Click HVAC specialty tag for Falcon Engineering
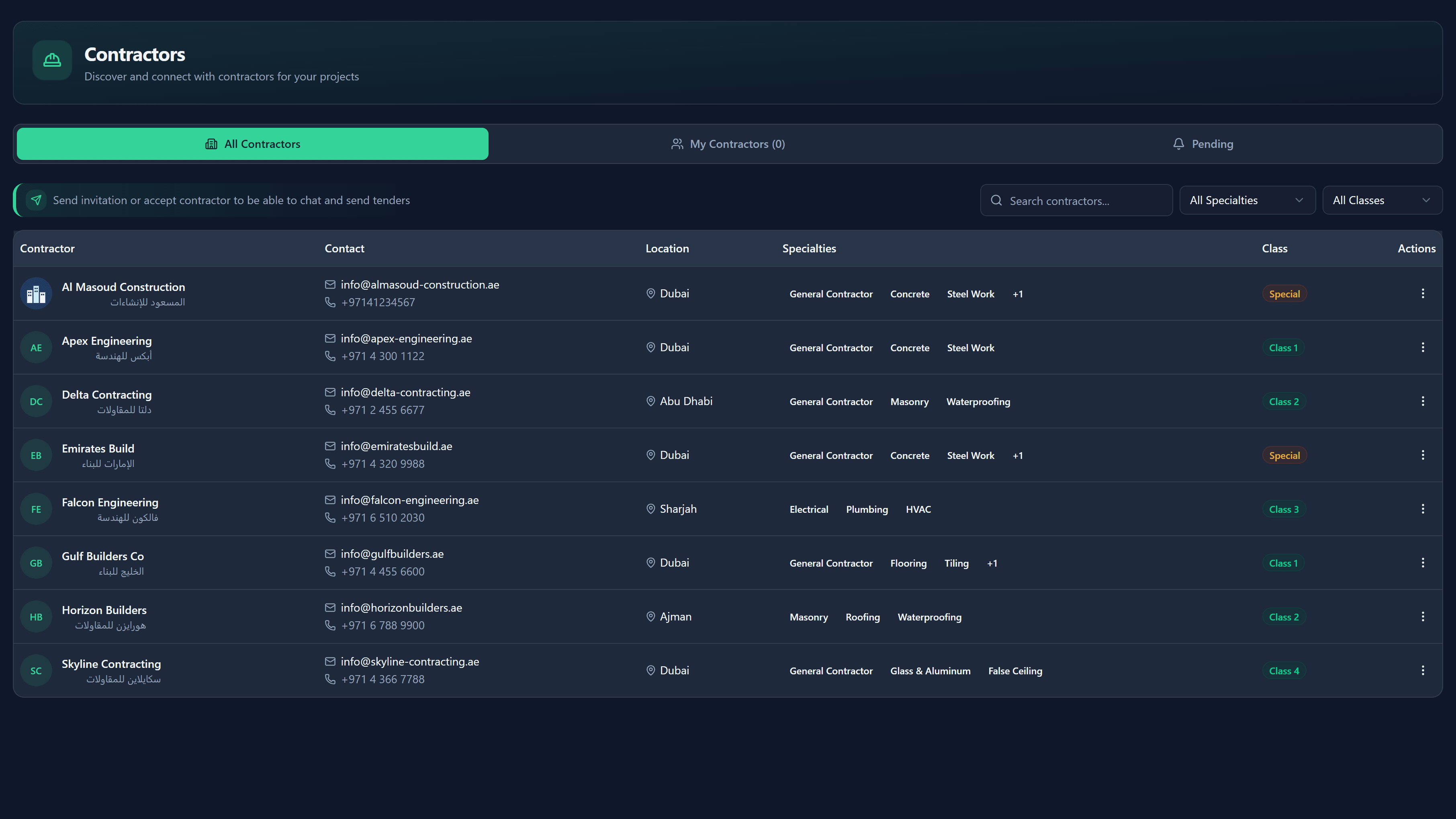1456x819 pixels. pyautogui.click(x=918, y=509)
